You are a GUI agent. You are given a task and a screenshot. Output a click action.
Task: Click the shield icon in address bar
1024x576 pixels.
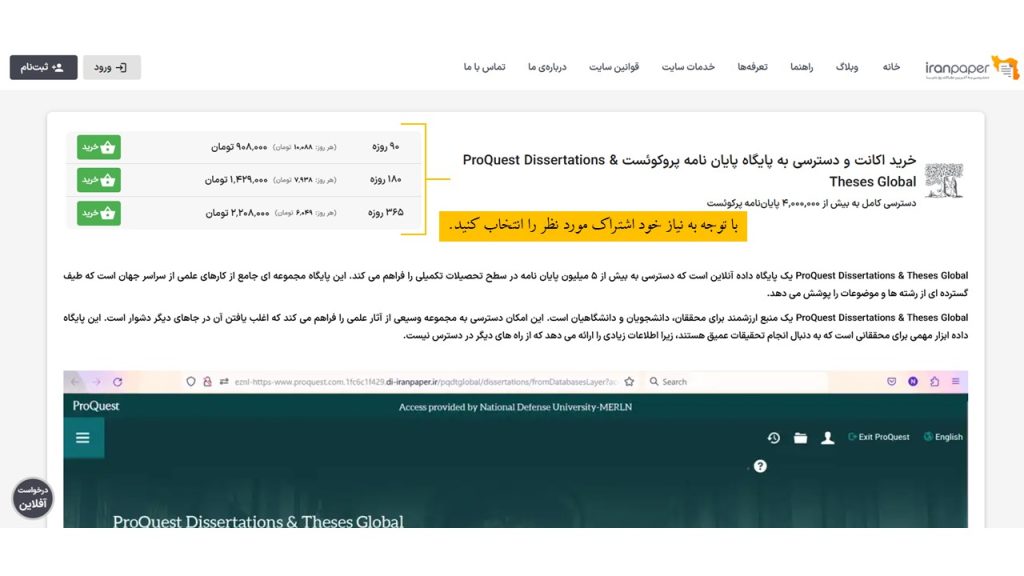(x=191, y=381)
